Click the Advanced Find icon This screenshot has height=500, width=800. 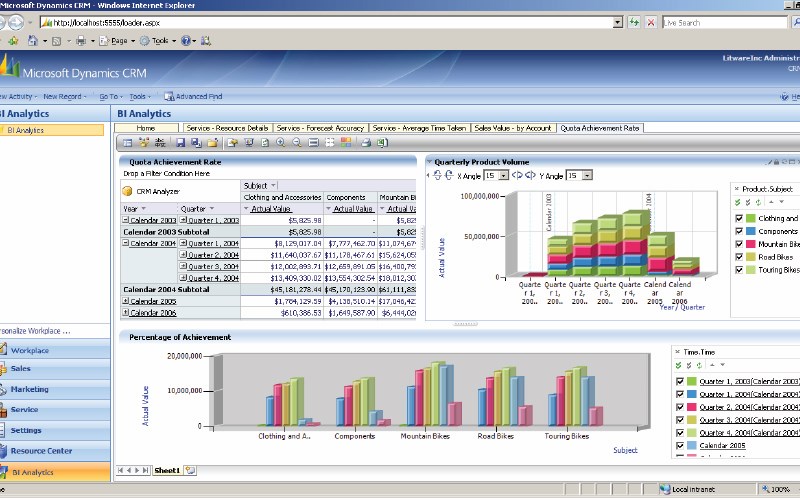169,96
